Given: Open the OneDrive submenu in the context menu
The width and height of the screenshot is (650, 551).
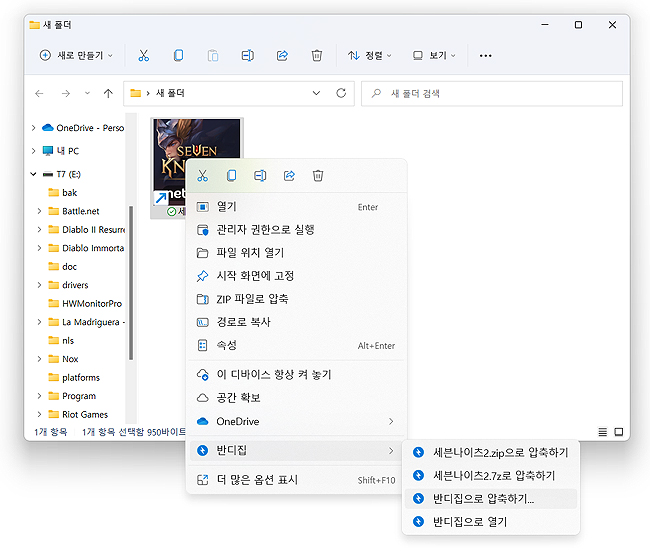Looking at the screenshot, I should (x=296, y=422).
